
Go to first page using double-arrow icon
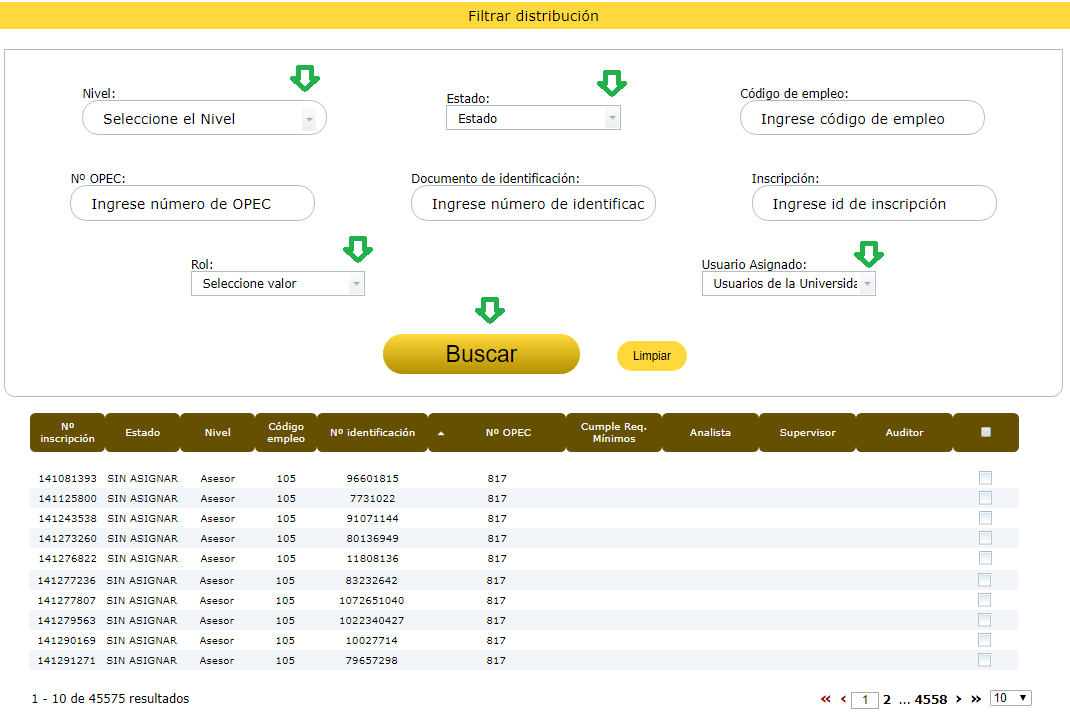point(826,699)
